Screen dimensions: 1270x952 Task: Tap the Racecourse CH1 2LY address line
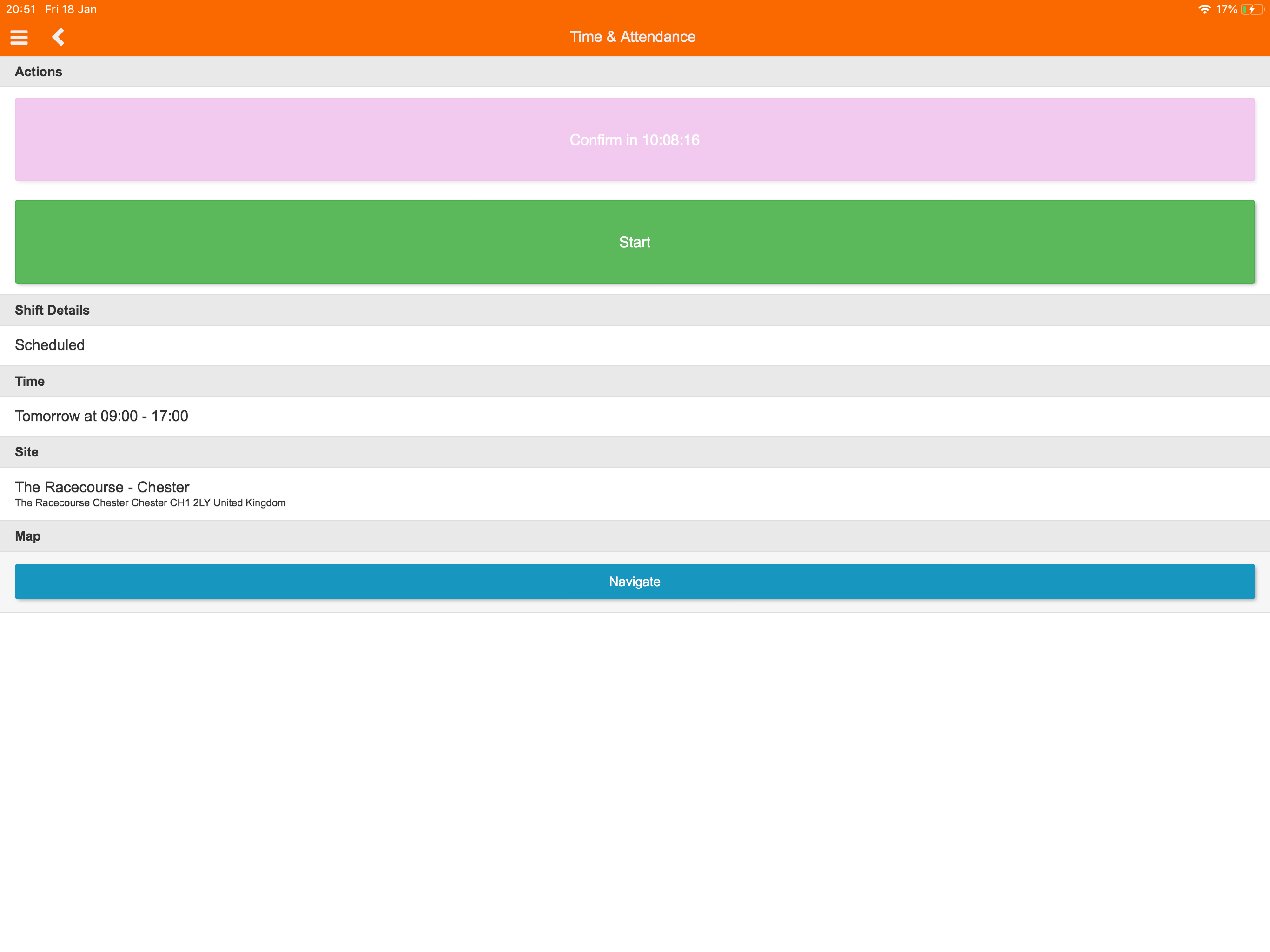coord(151,503)
